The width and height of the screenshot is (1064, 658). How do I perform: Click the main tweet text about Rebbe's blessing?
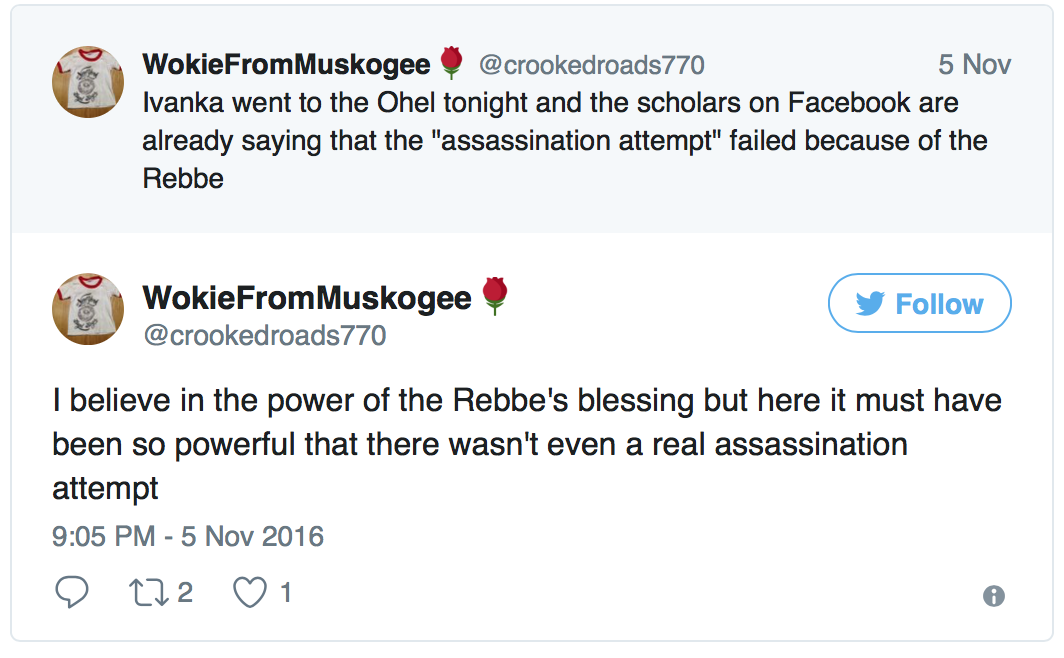coord(527,445)
